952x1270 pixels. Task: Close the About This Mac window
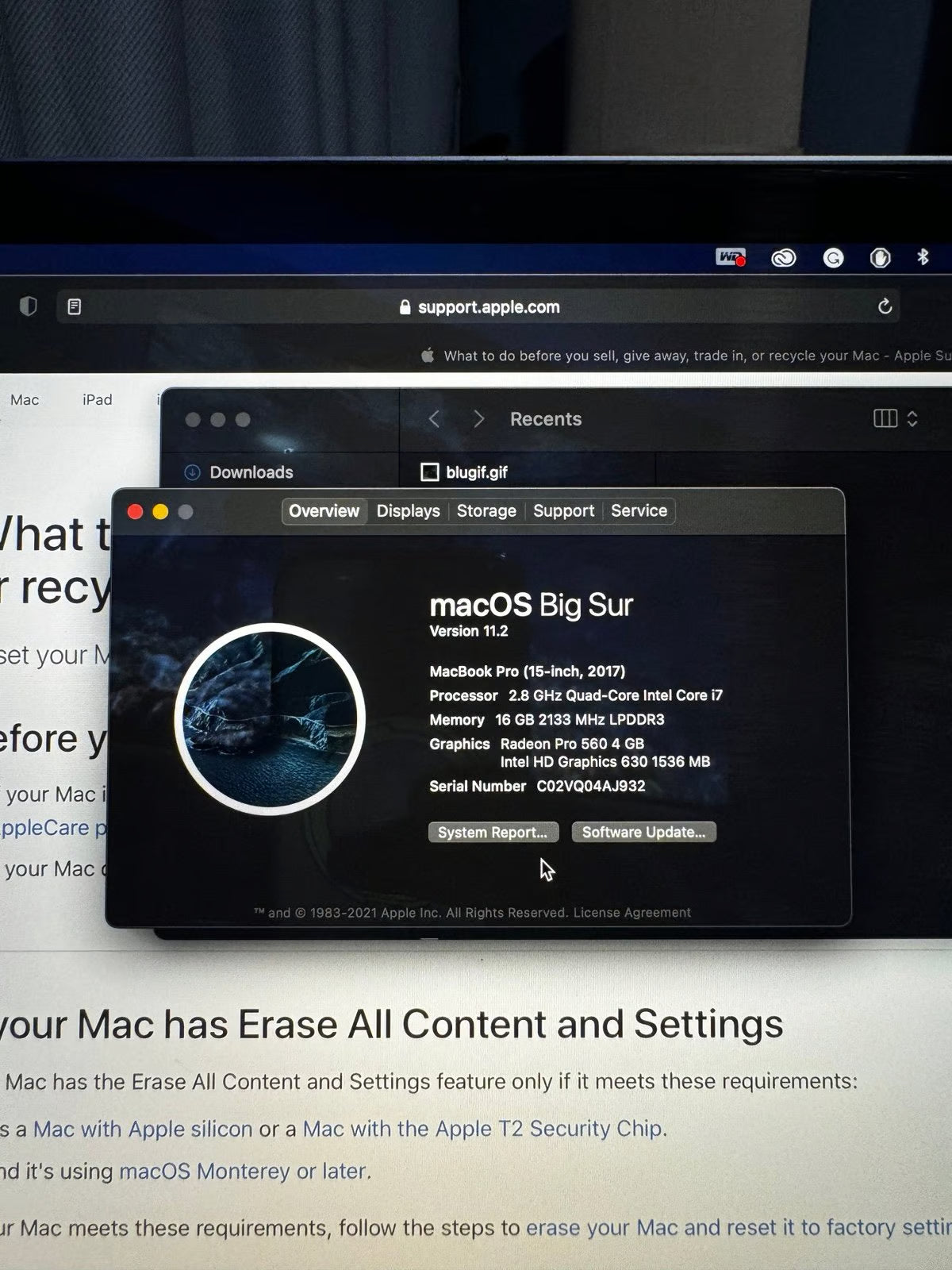point(136,512)
